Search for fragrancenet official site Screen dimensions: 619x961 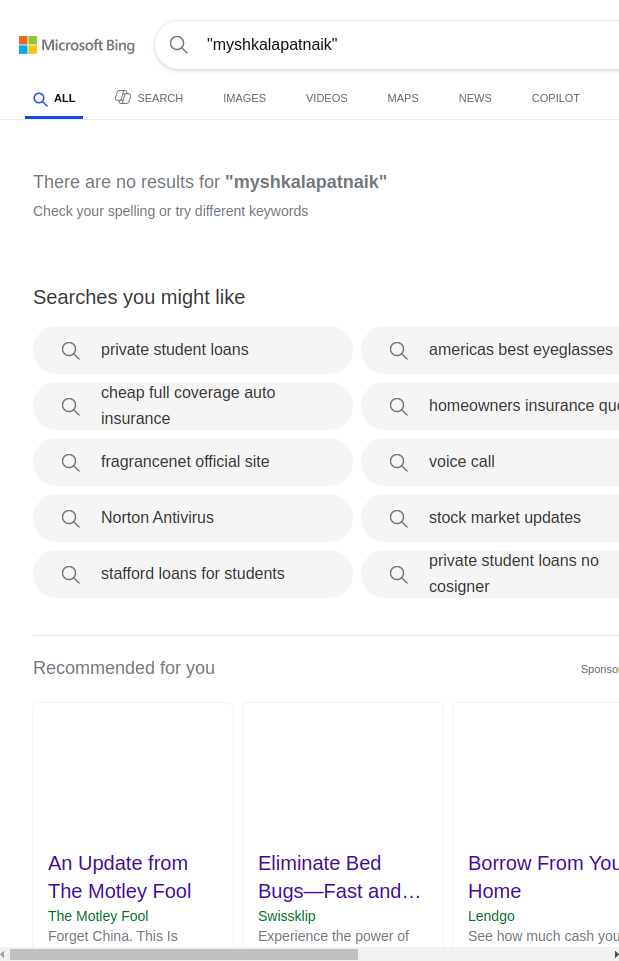pos(192,462)
